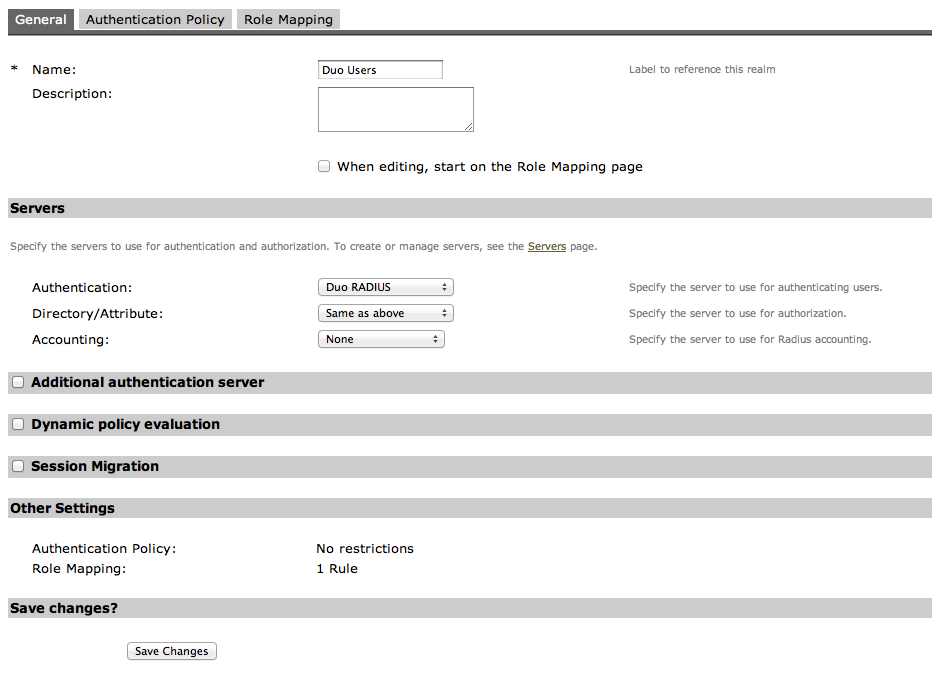This screenshot has height=673, width=932.
Task: Open the Directory/Attribute dropdown
Action: [385, 313]
